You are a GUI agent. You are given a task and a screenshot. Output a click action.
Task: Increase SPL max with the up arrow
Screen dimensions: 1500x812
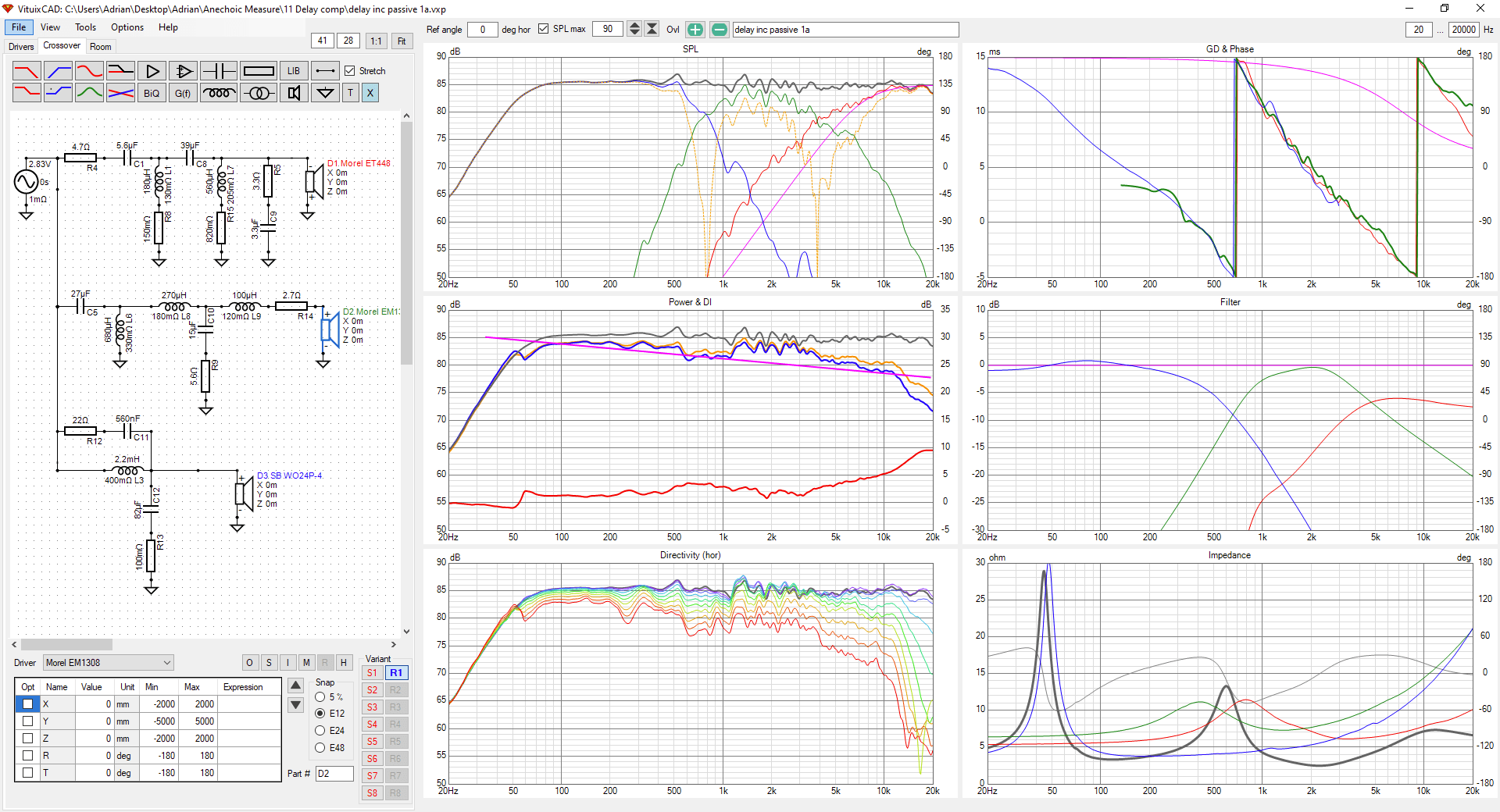pyautogui.click(x=634, y=25)
